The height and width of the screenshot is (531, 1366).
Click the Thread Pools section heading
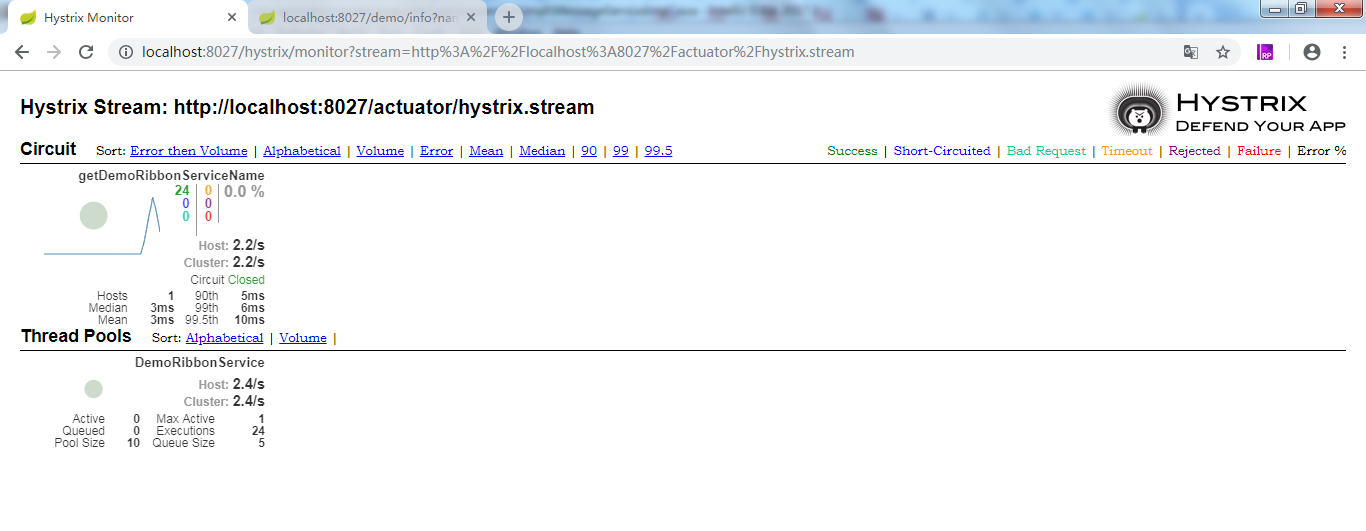tap(76, 336)
